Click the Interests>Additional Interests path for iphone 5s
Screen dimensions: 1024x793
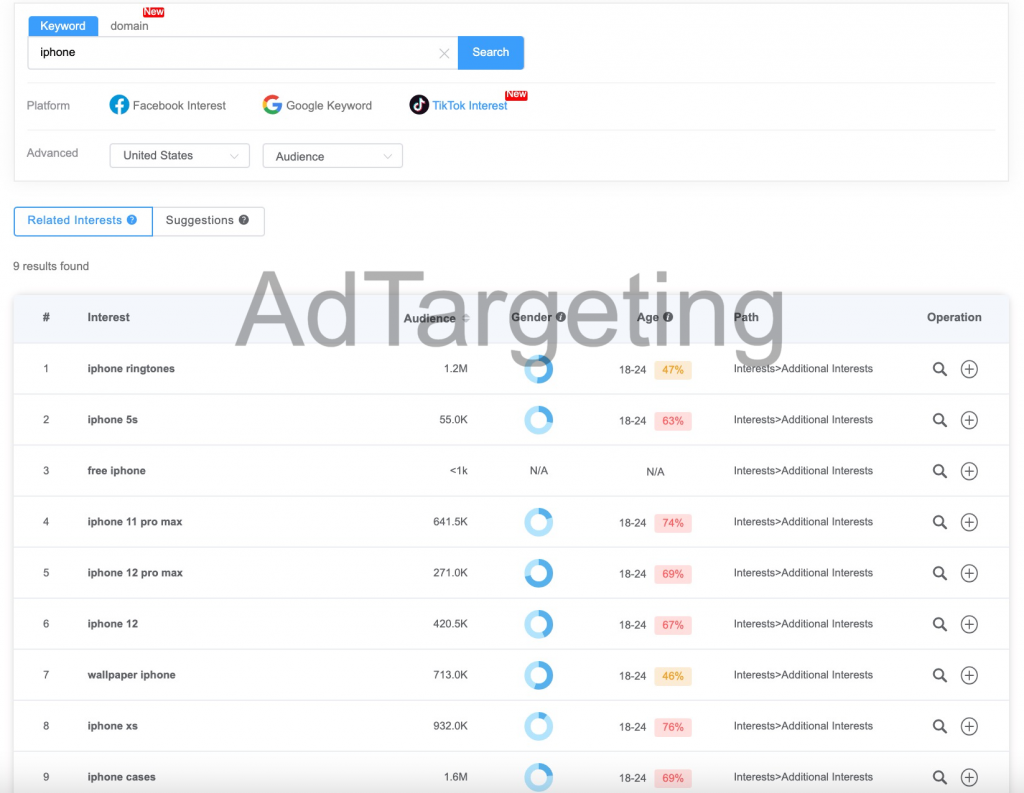(803, 419)
